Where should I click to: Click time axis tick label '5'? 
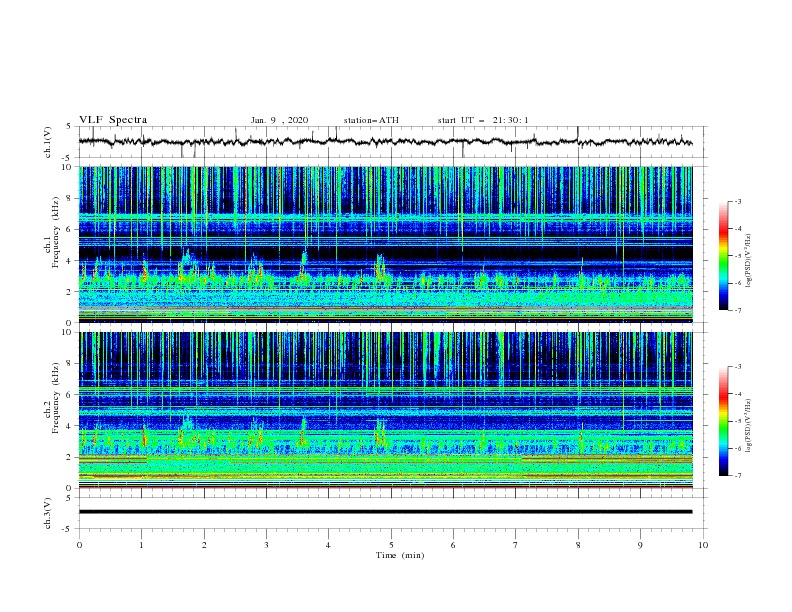391,545
